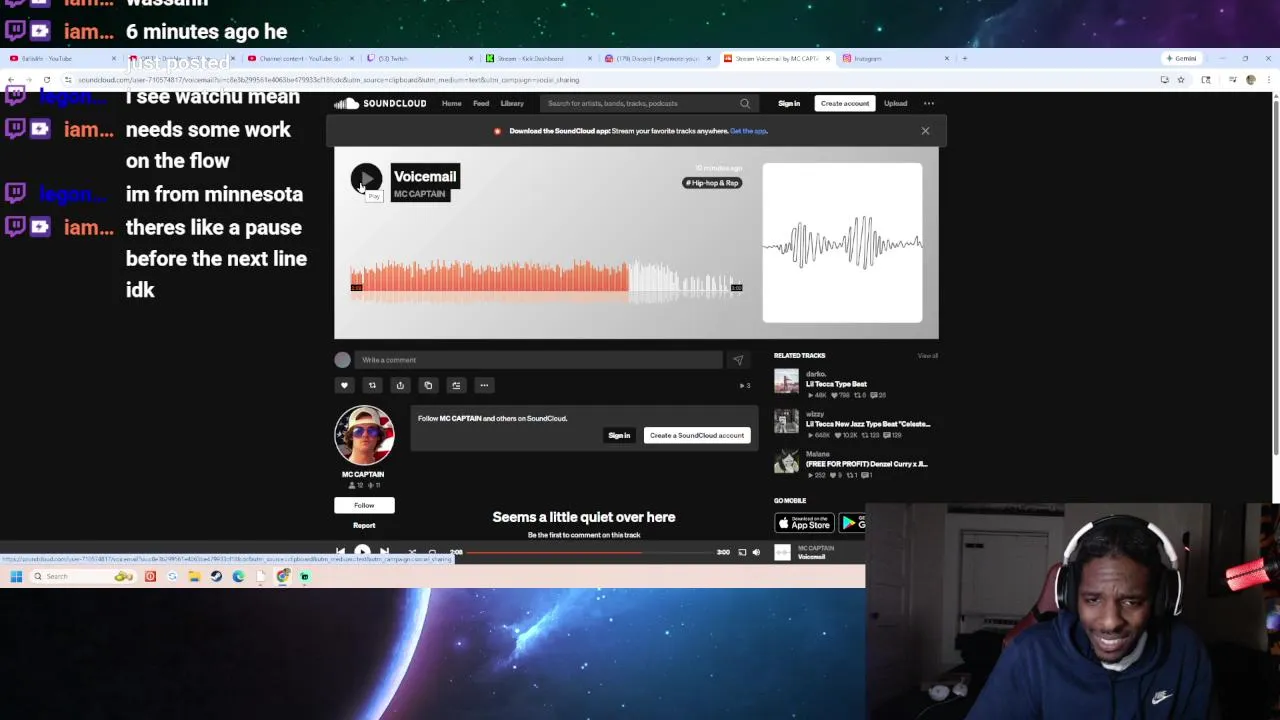
Task: Open the Feed menu item
Action: point(481,103)
